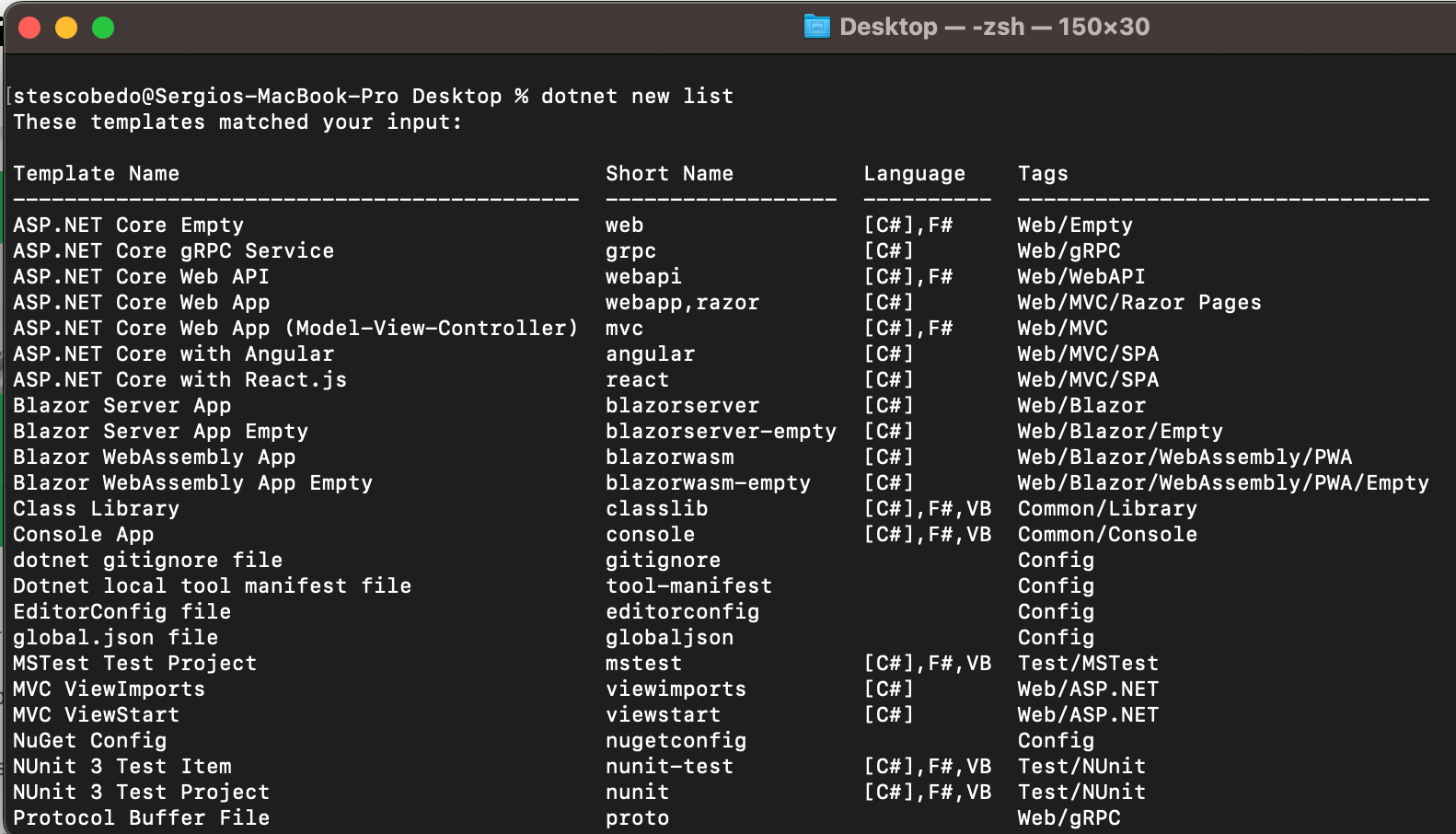Click tag 'Web/MVC/Razor Pages'

(1139, 303)
